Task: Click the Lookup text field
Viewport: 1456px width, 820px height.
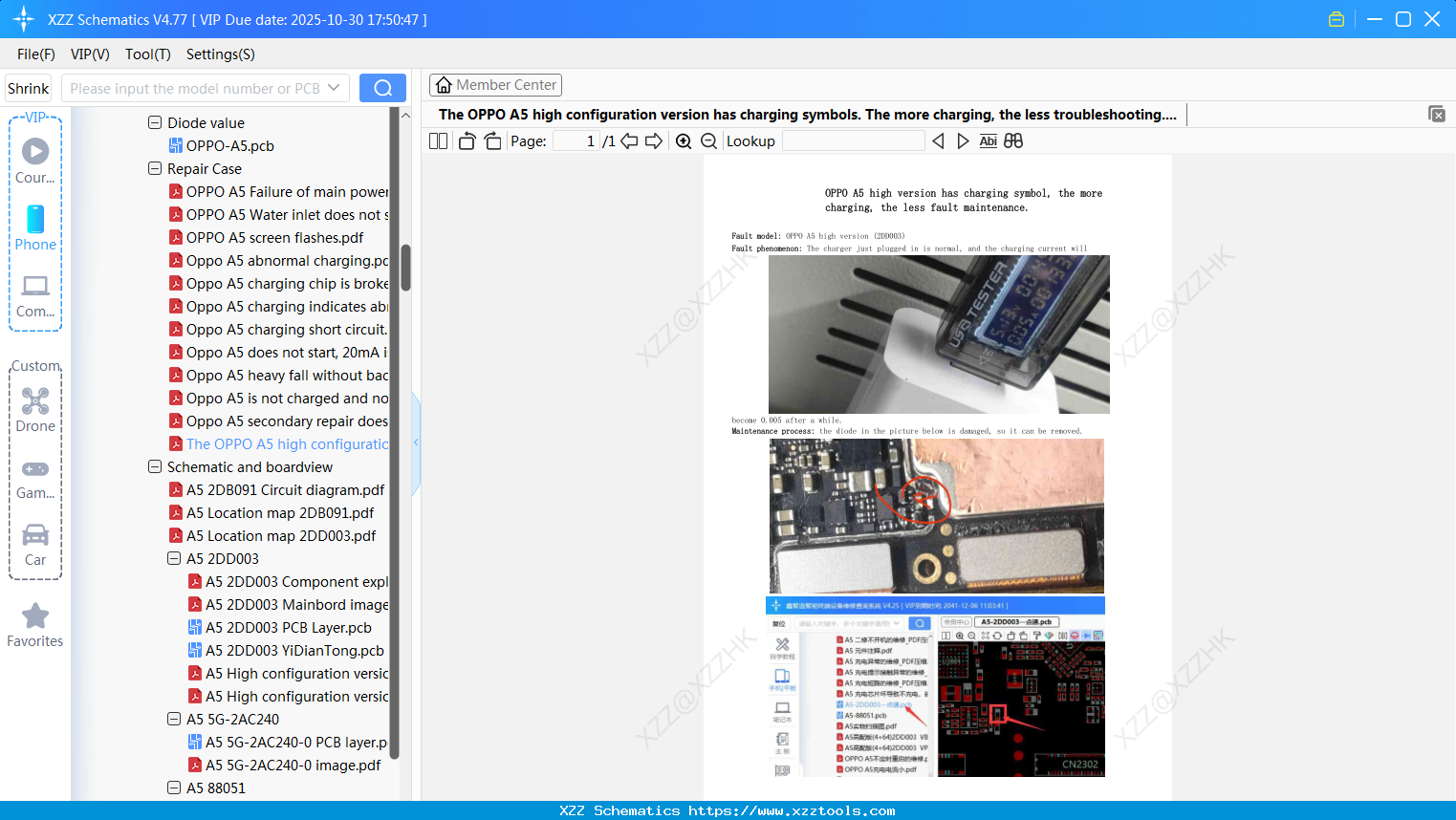Action: coord(854,141)
